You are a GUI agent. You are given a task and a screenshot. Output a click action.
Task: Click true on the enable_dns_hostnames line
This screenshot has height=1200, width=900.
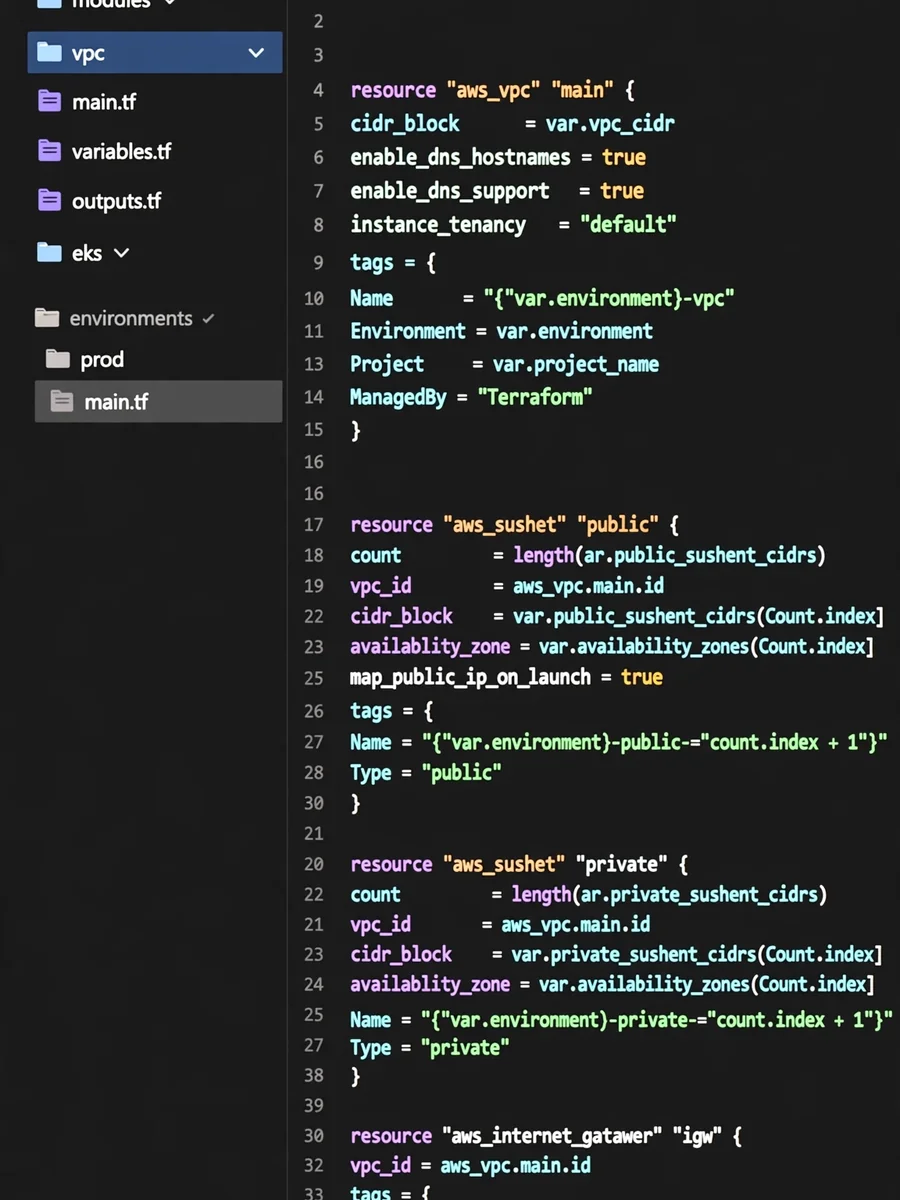624,157
